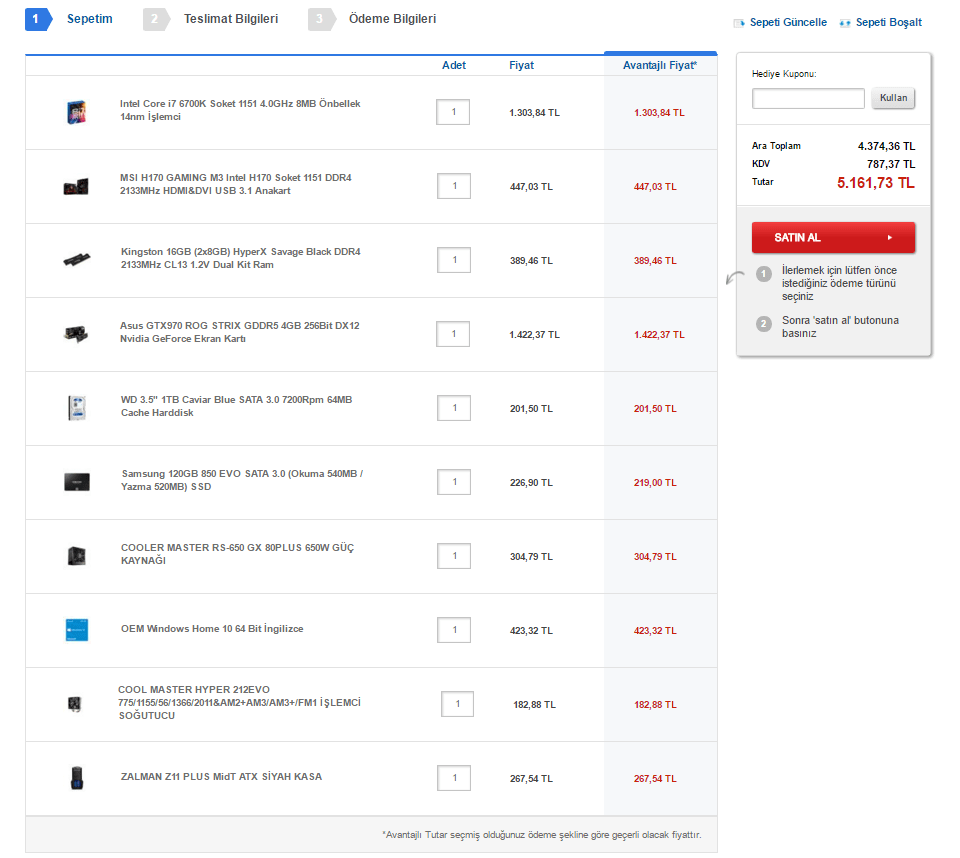Open the Cool Master Hyper 212EVO product link
Image resolution: width=960 pixels, height=858 pixels.
pyautogui.click(x=238, y=703)
